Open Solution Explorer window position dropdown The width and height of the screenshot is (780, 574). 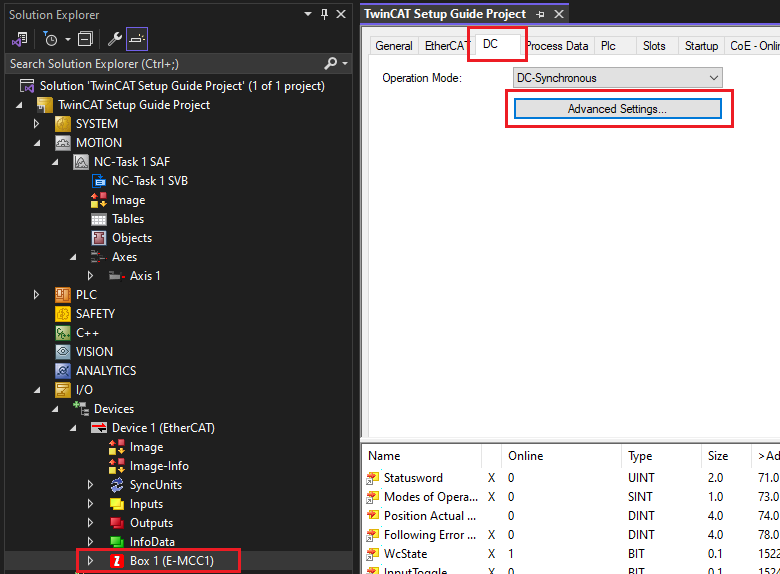point(308,14)
